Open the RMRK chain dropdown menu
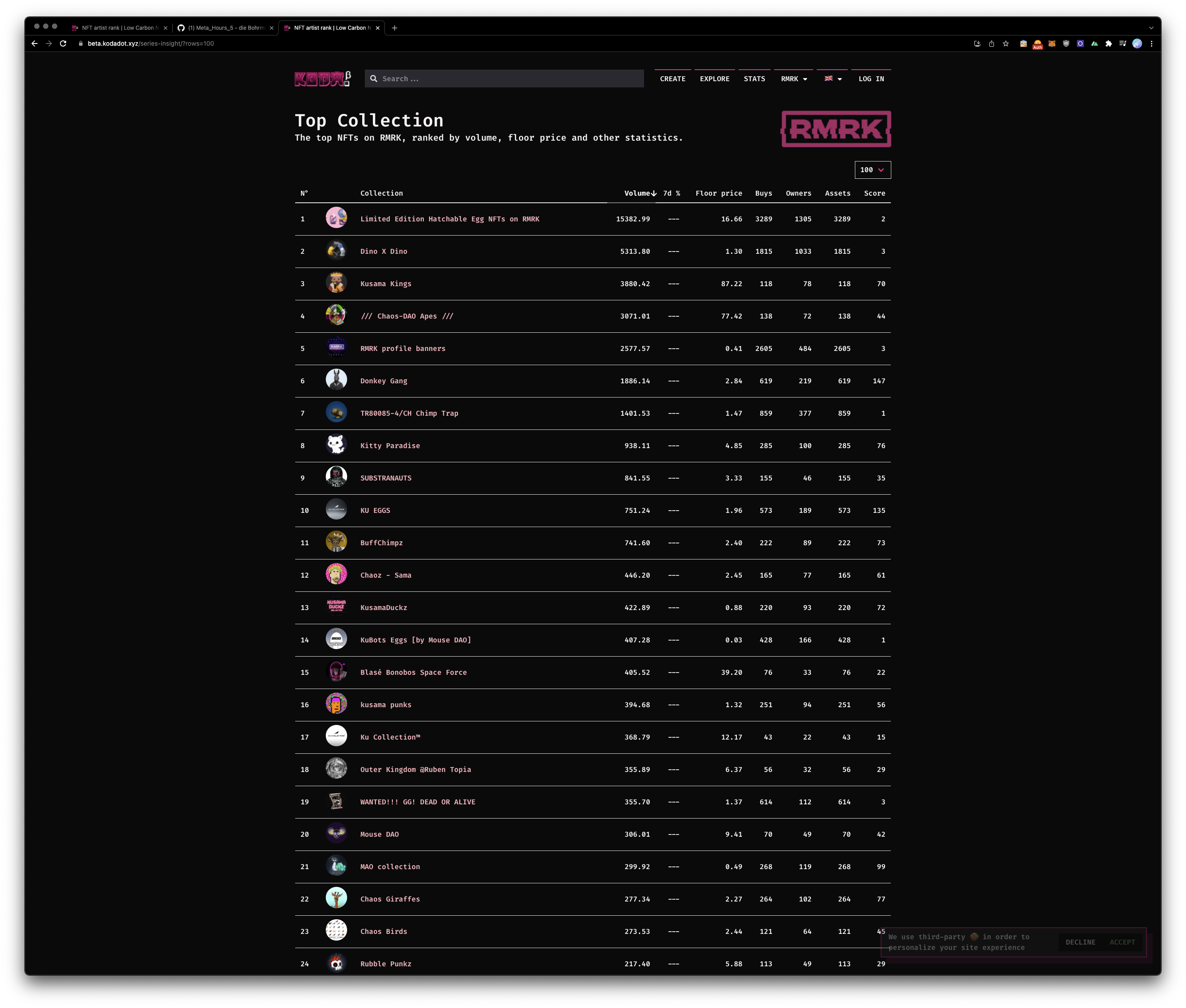 (x=794, y=79)
